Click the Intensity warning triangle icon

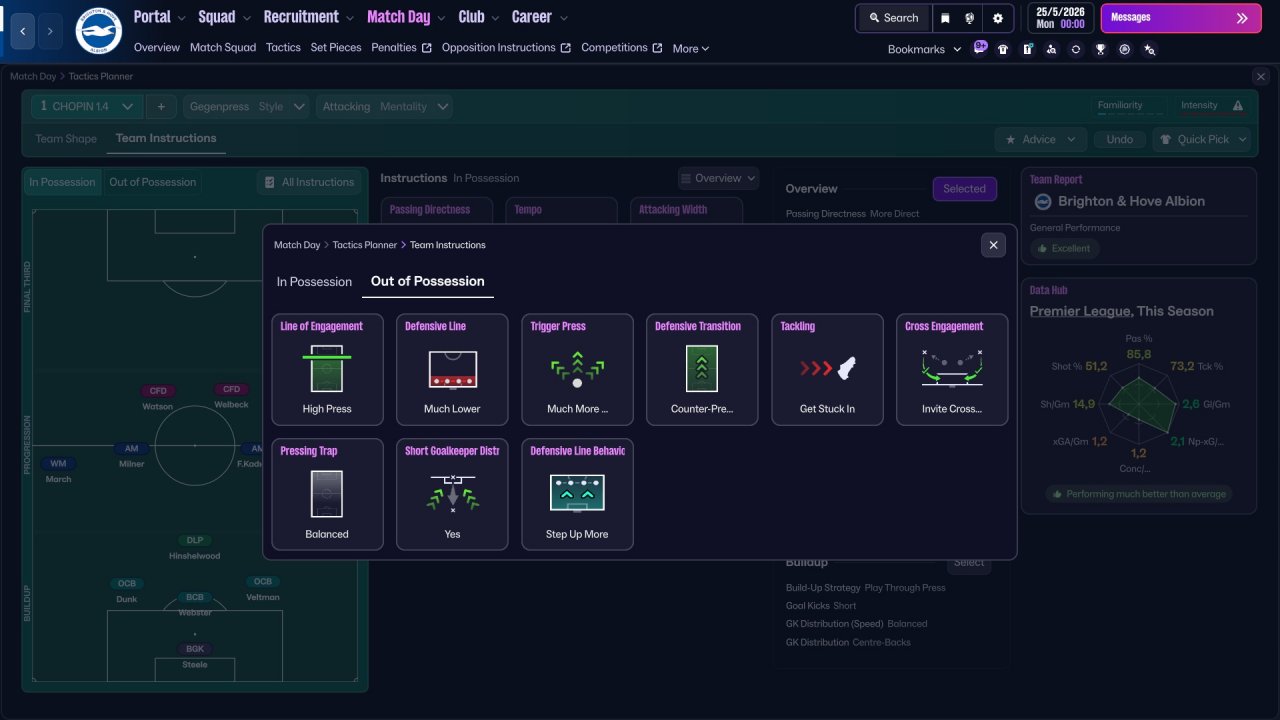[1238, 106]
